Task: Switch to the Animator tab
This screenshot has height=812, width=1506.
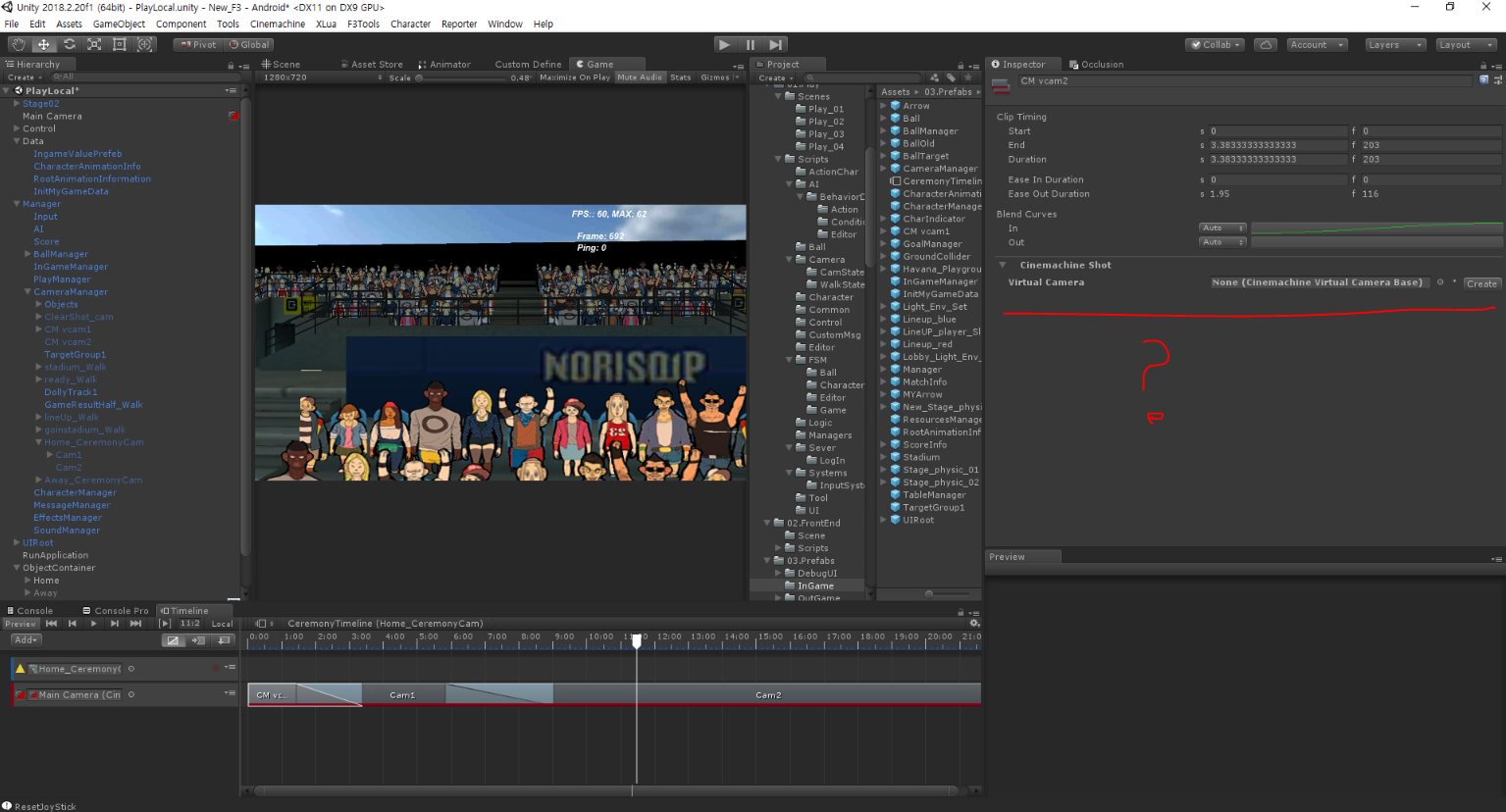Action: pos(444,65)
